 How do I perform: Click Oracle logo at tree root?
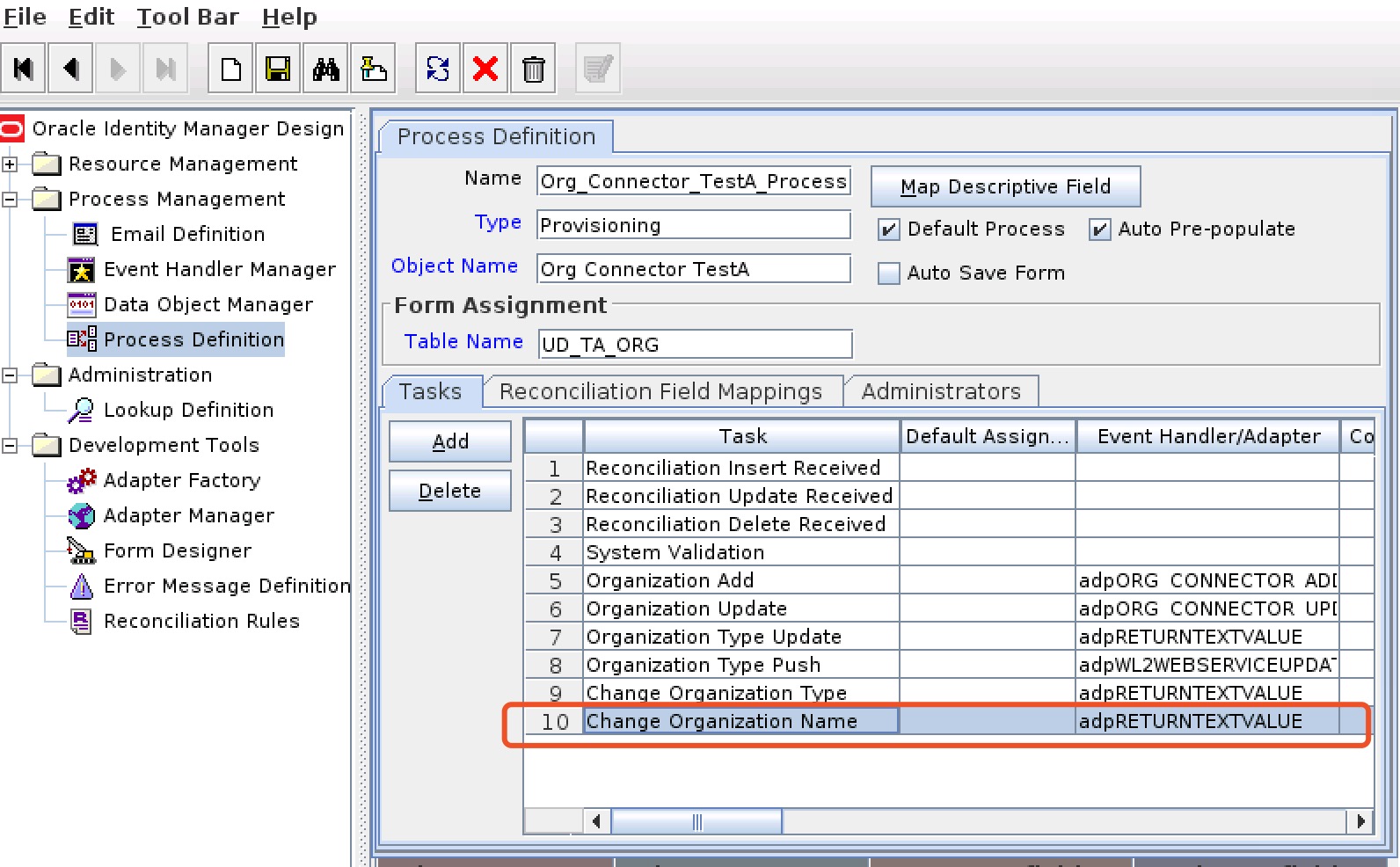point(12,129)
